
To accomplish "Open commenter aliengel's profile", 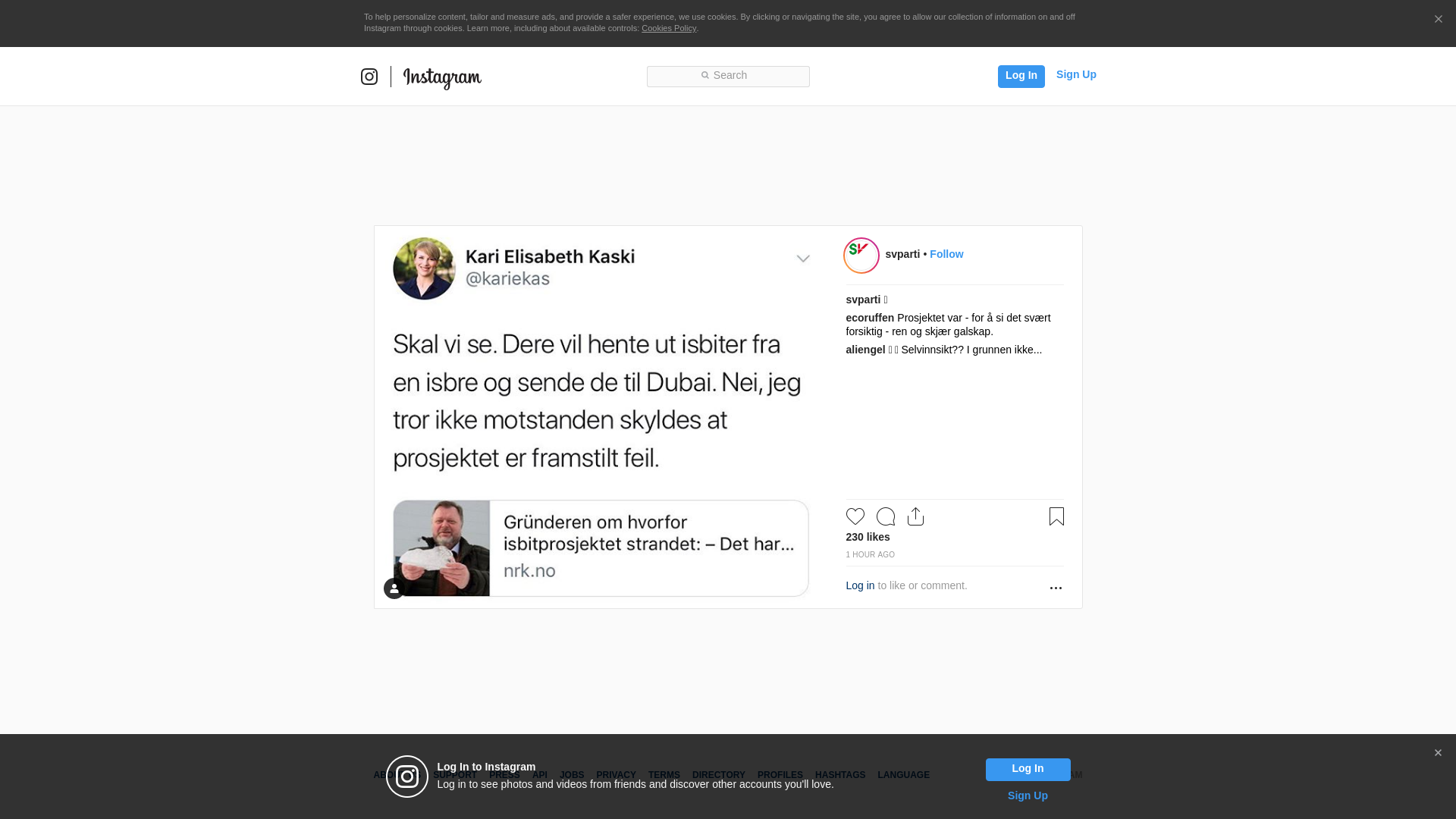I will (865, 350).
